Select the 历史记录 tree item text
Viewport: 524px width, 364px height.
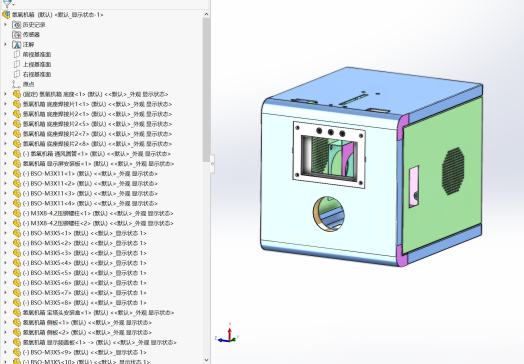click(34, 25)
